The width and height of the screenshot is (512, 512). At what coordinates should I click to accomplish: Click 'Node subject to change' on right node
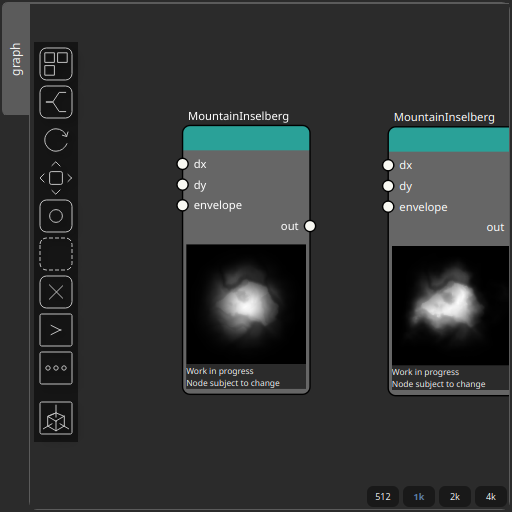coord(438,384)
